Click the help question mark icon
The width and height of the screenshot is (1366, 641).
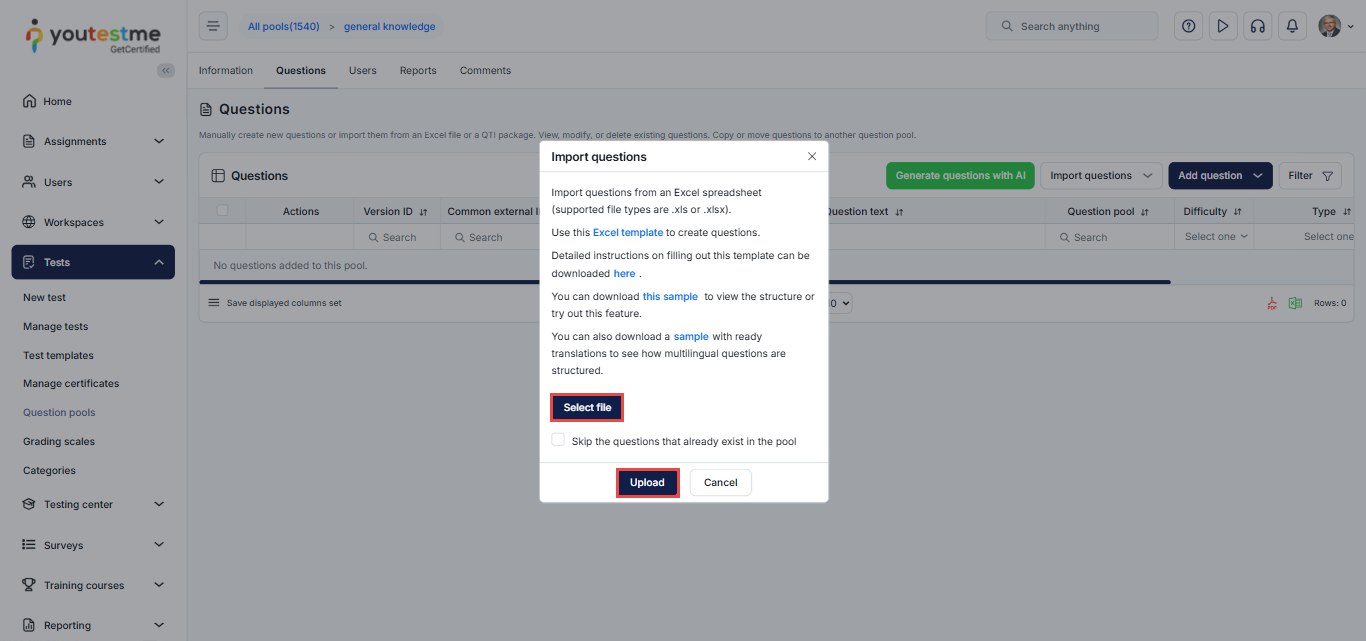point(1188,26)
